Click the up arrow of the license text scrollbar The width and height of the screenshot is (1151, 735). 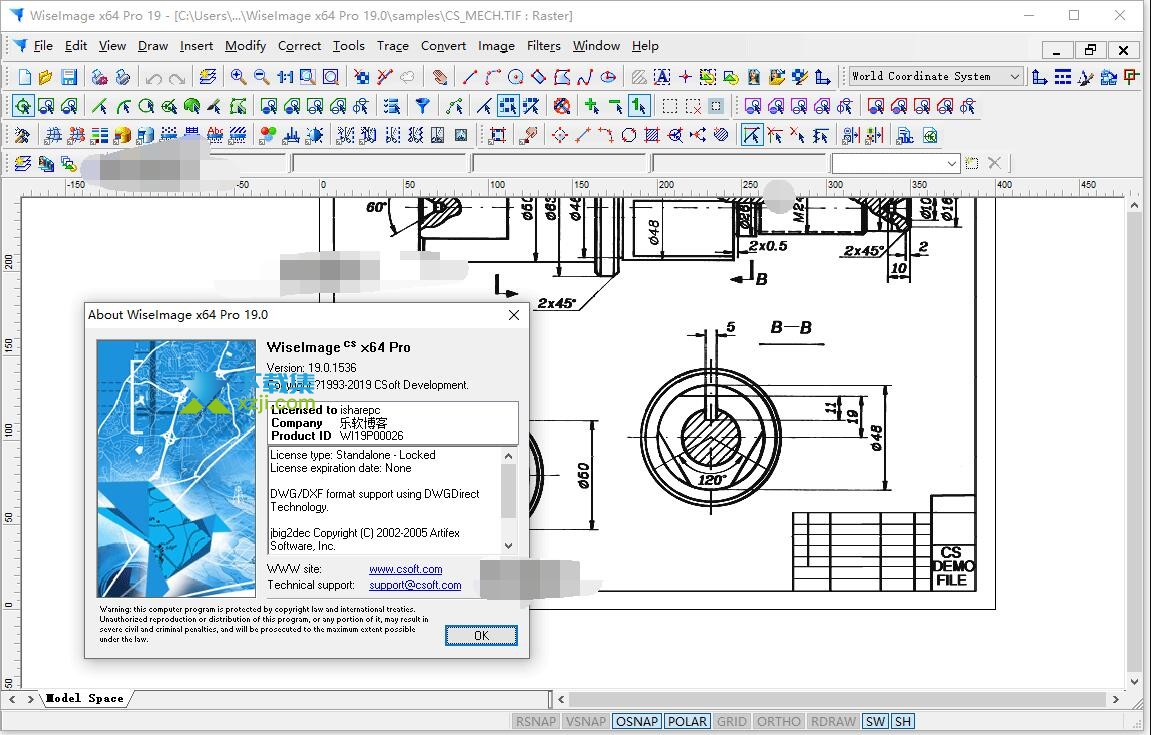[x=509, y=456]
